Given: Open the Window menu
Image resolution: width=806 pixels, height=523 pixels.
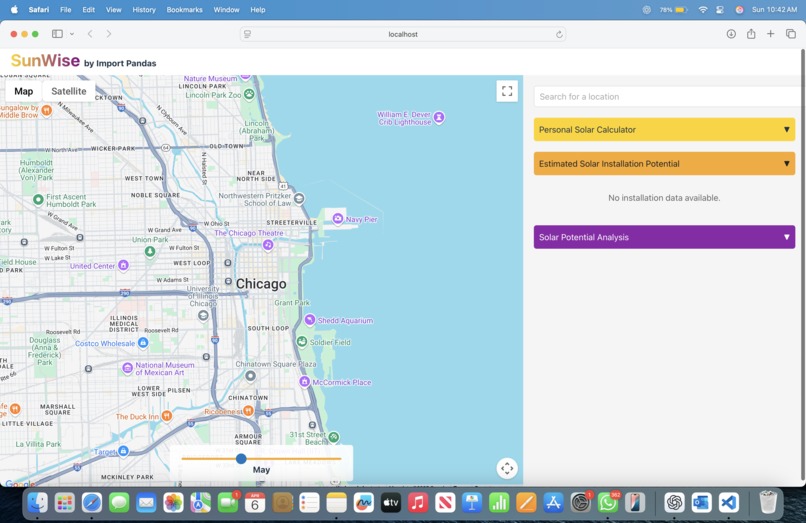Looking at the screenshot, I should tap(226, 10).
